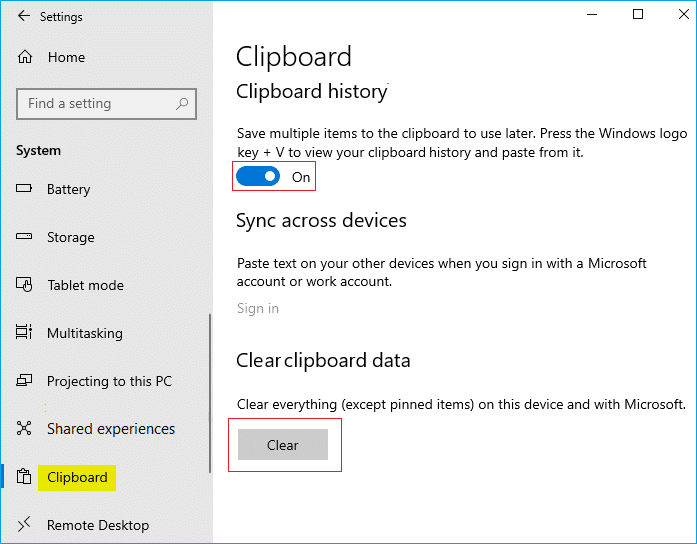Go to Multitasking settings
The image size is (697, 544).
click(84, 333)
